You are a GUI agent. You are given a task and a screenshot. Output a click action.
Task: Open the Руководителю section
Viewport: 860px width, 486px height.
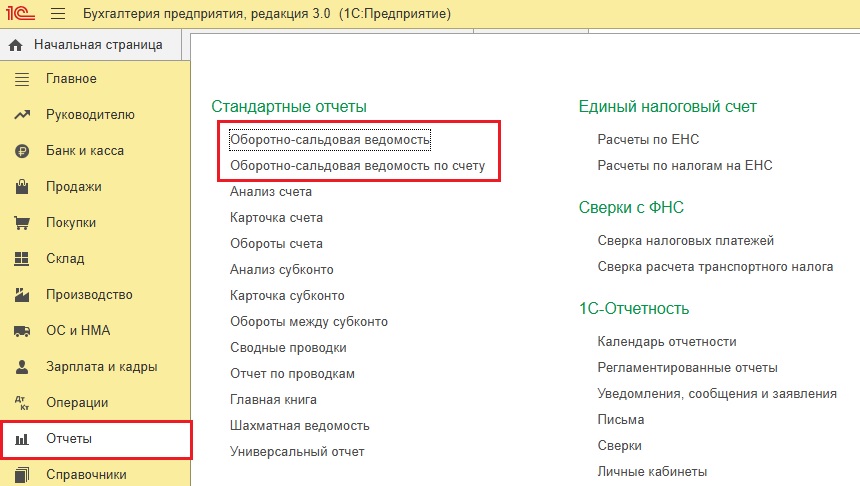(90, 115)
